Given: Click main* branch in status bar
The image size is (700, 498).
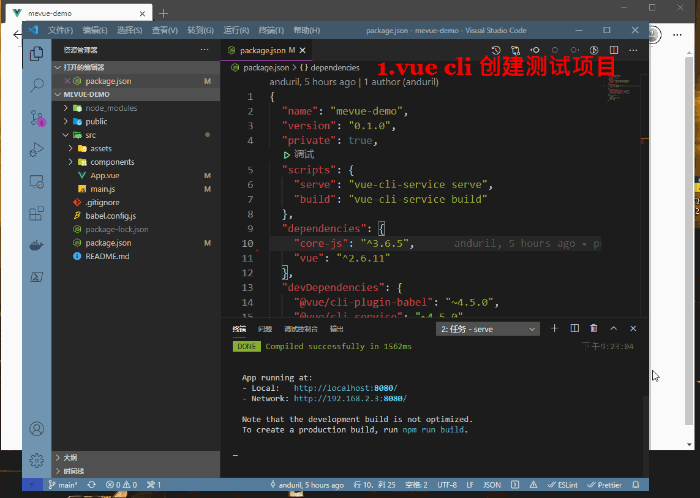Looking at the screenshot, I should tap(63, 485).
